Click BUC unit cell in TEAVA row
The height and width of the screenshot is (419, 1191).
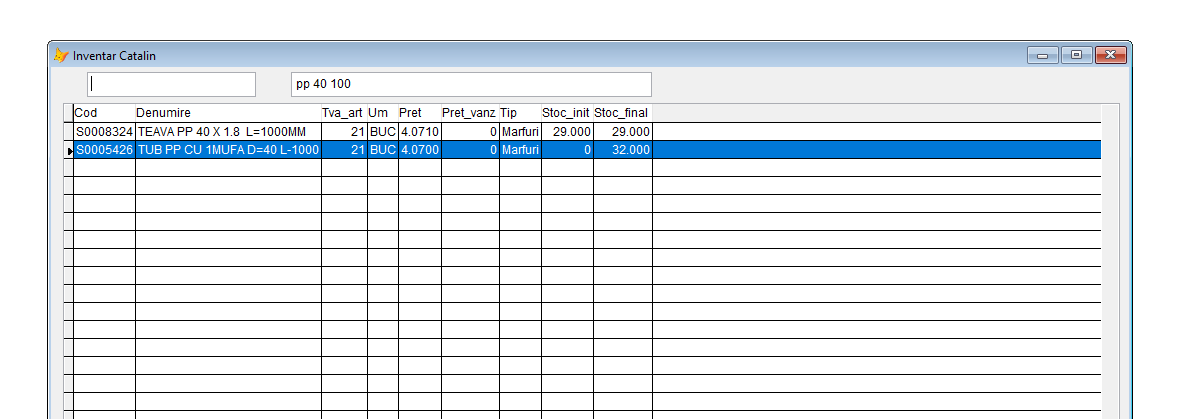click(x=383, y=132)
